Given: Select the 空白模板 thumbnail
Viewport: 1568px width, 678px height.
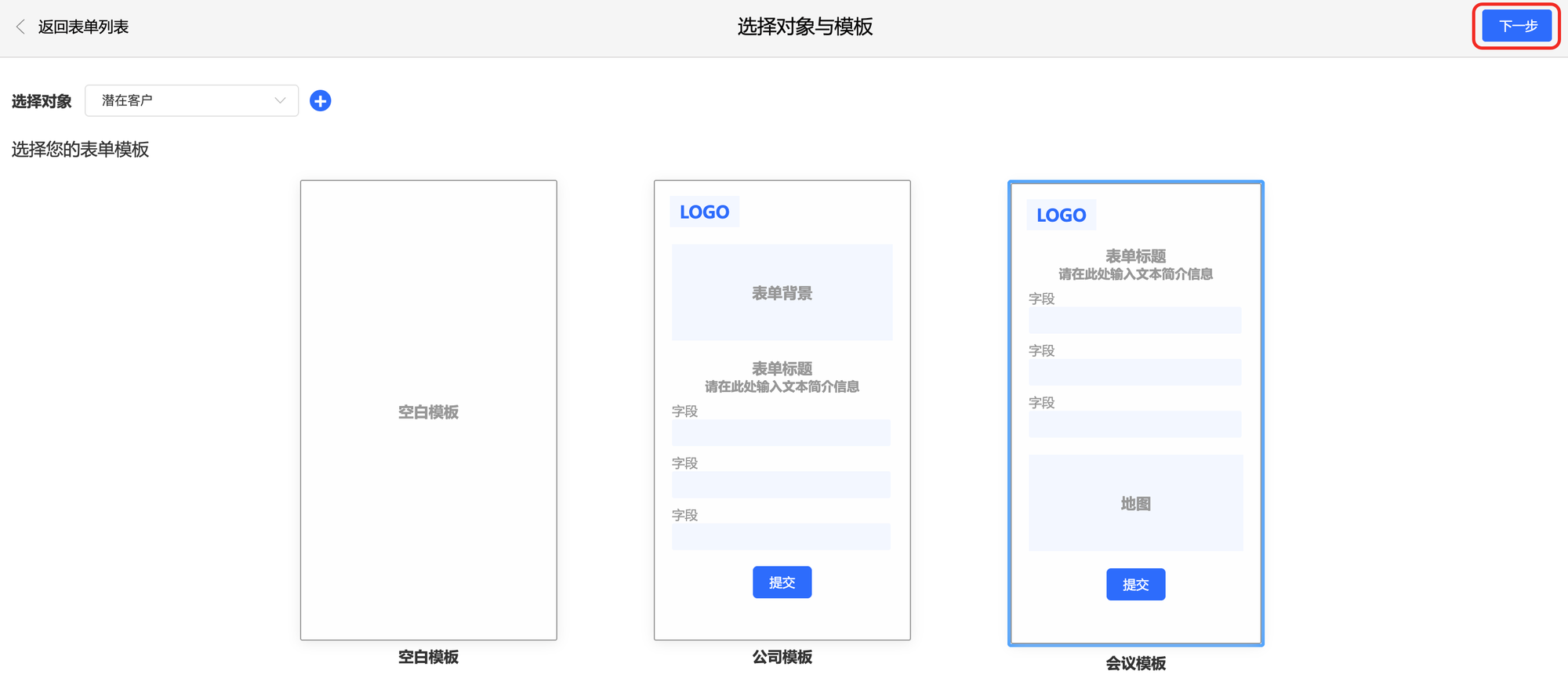Looking at the screenshot, I should [428, 410].
